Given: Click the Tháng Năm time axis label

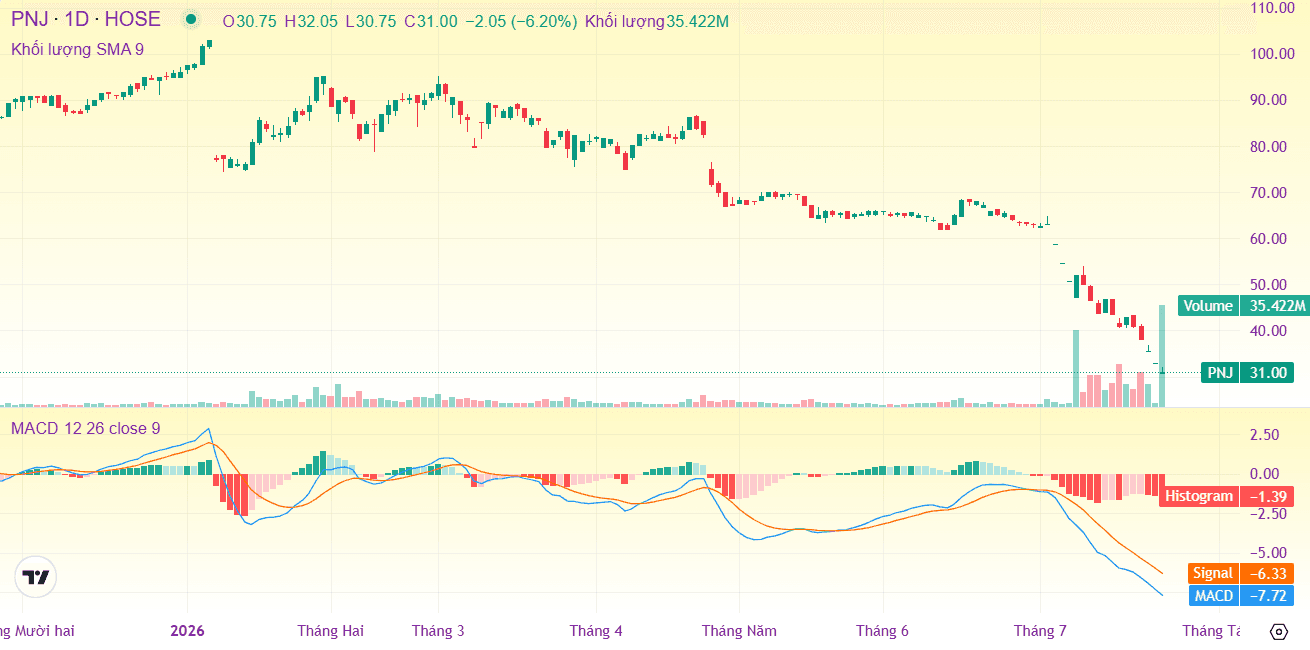Looking at the screenshot, I should (x=739, y=631).
